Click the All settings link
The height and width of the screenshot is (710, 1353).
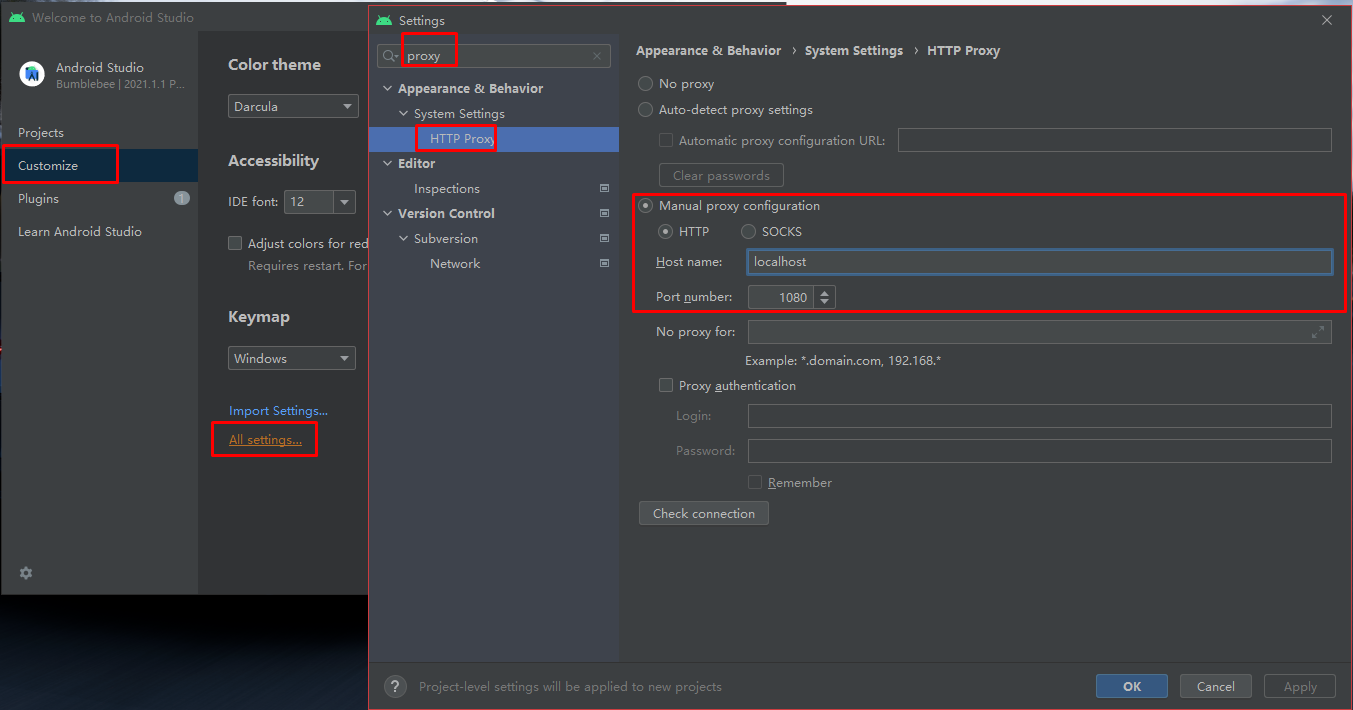[x=265, y=439]
